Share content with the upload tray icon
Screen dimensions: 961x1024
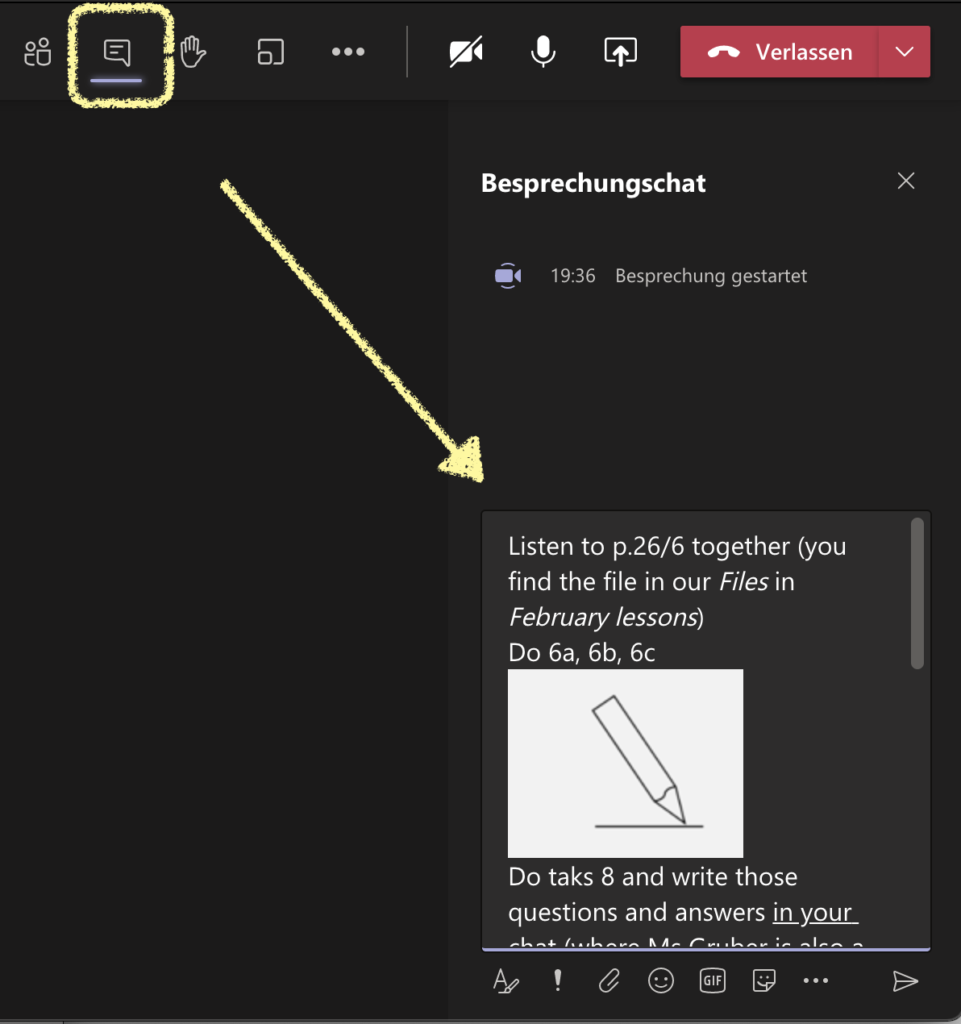pos(620,52)
